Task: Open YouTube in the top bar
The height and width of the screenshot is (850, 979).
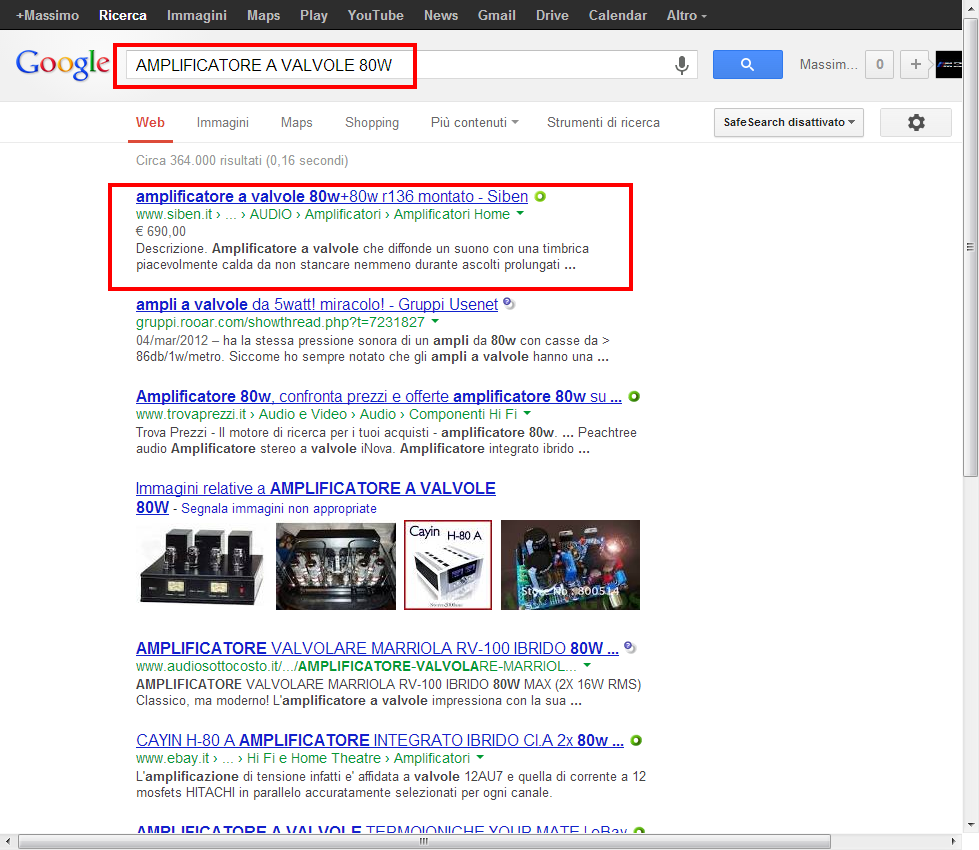Action: coord(375,15)
